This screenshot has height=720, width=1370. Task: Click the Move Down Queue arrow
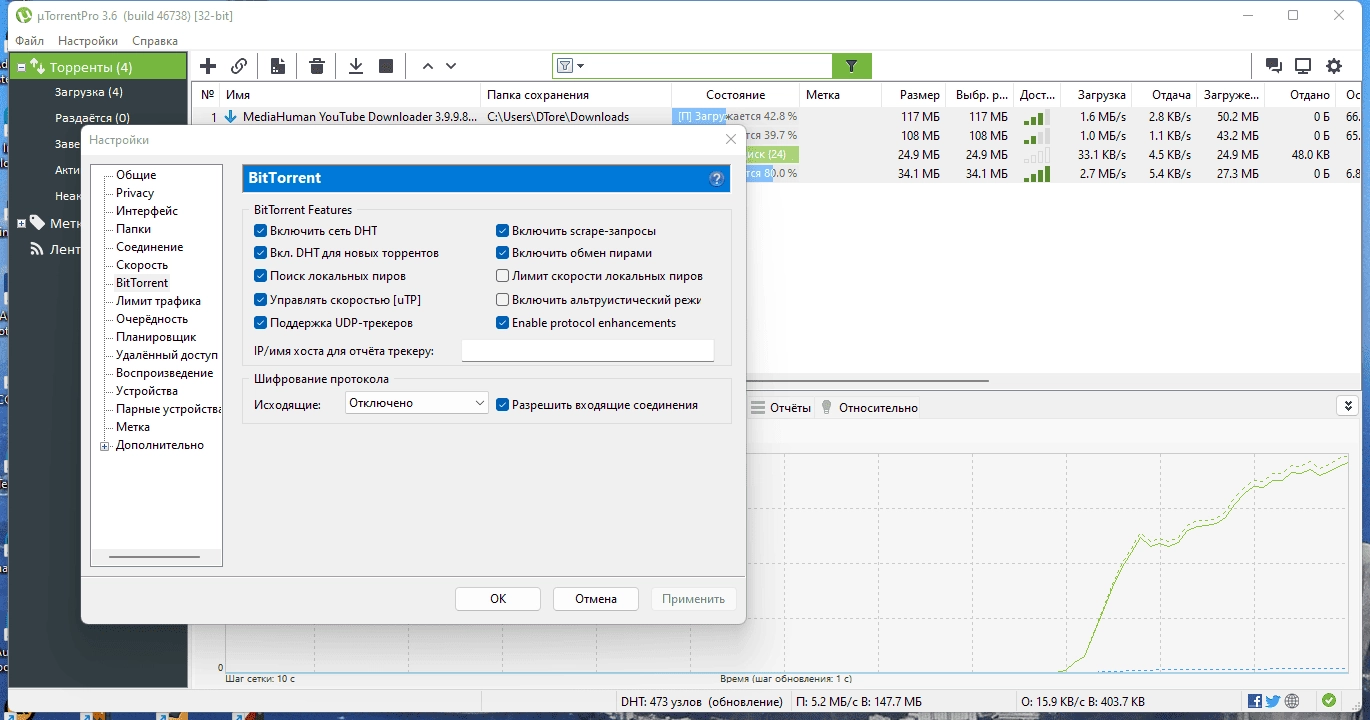[451, 66]
